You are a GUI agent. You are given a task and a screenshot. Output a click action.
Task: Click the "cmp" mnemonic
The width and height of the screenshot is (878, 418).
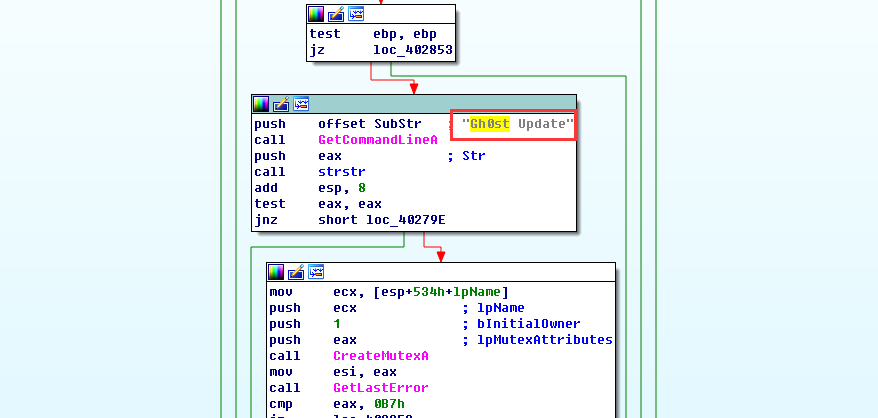tap(281, 404)
